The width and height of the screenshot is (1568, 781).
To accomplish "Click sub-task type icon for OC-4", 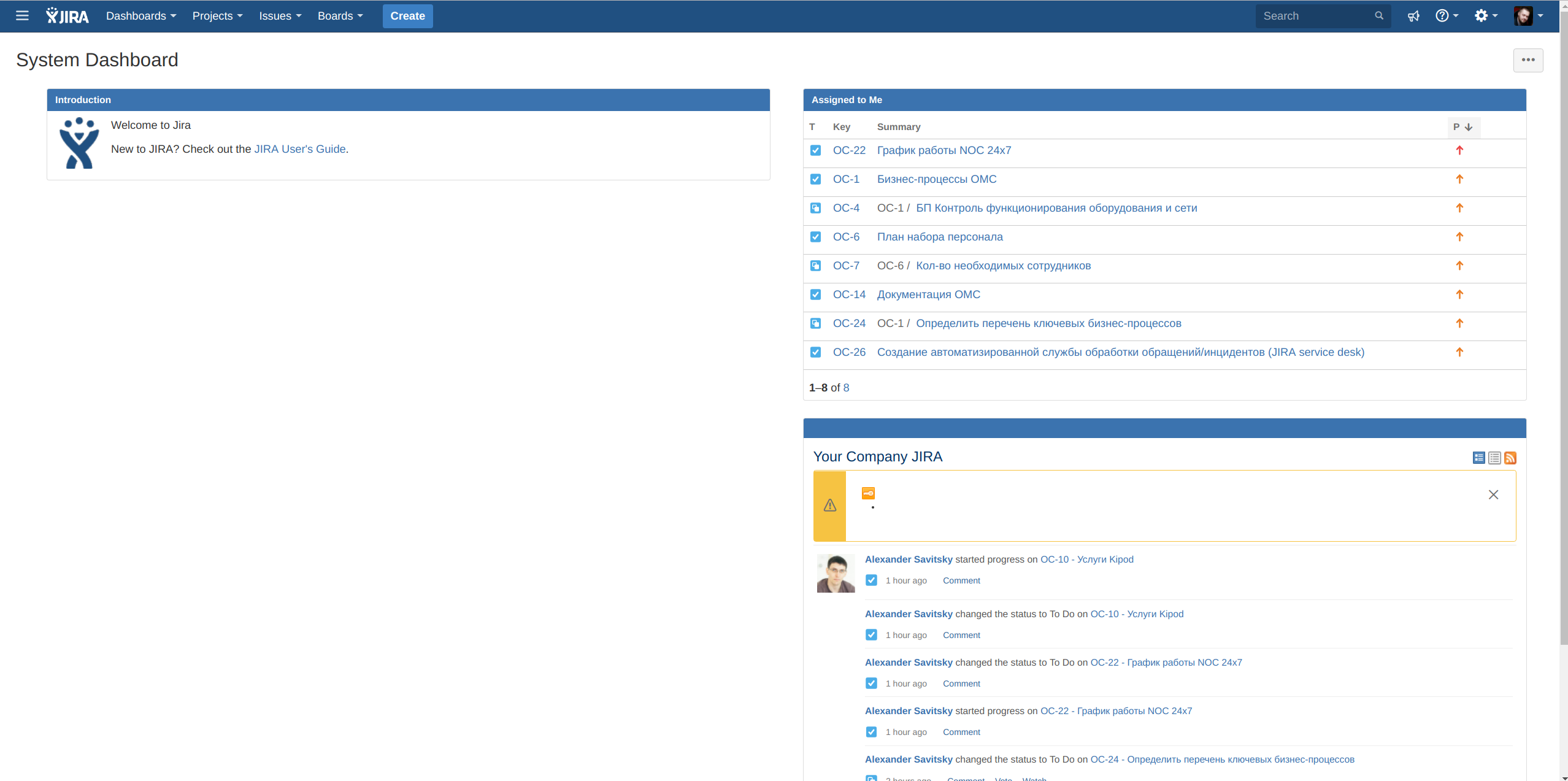I will (x=815, y=208).
